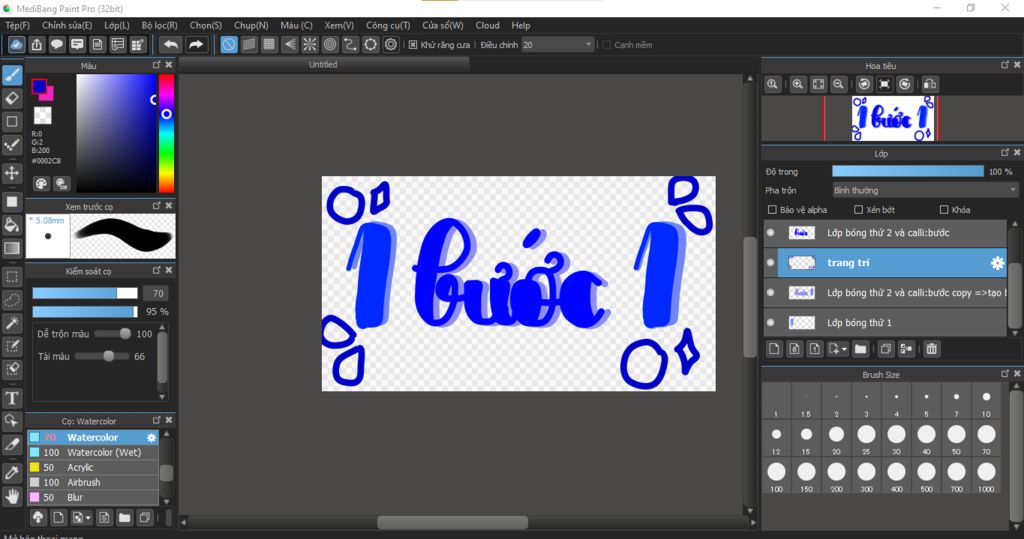Undock the Màu color panel
The width and height of the screenshot is (1024, 539).
tap(156, 65)
